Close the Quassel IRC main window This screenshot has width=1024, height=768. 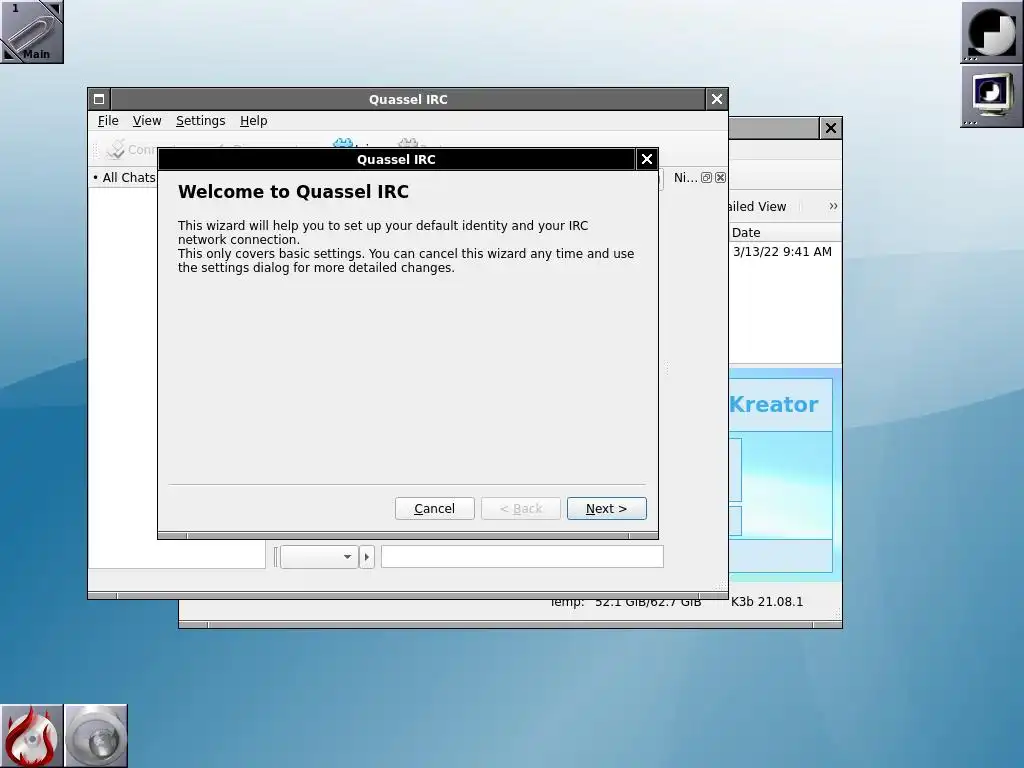pos(716,99)
